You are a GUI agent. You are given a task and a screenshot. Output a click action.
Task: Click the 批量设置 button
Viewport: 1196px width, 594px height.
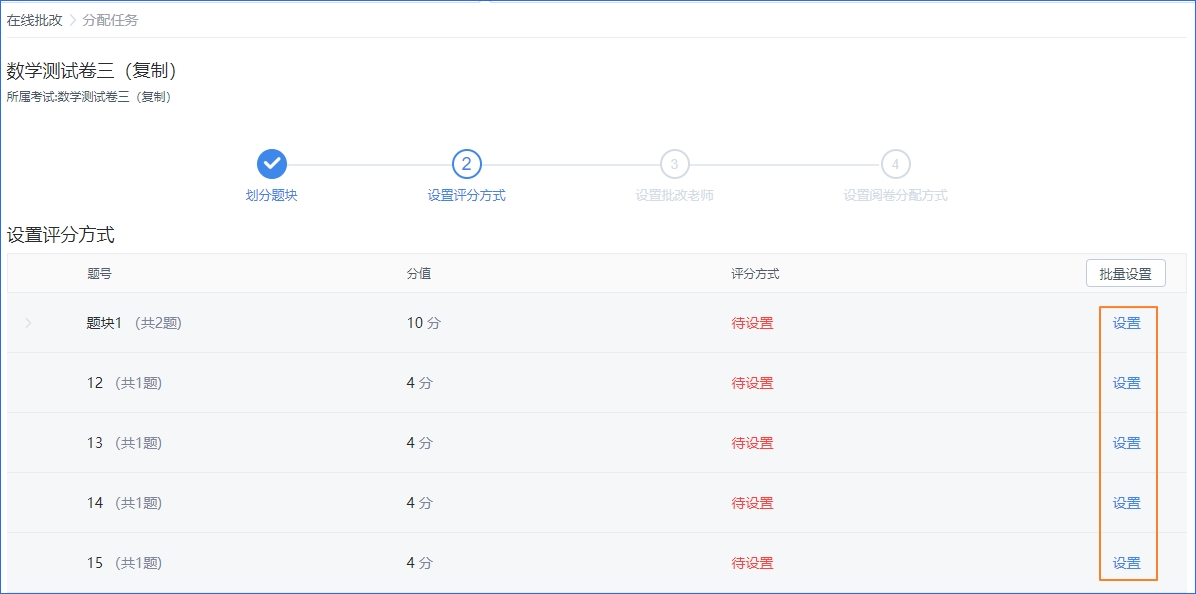(x=1126, y=274)
